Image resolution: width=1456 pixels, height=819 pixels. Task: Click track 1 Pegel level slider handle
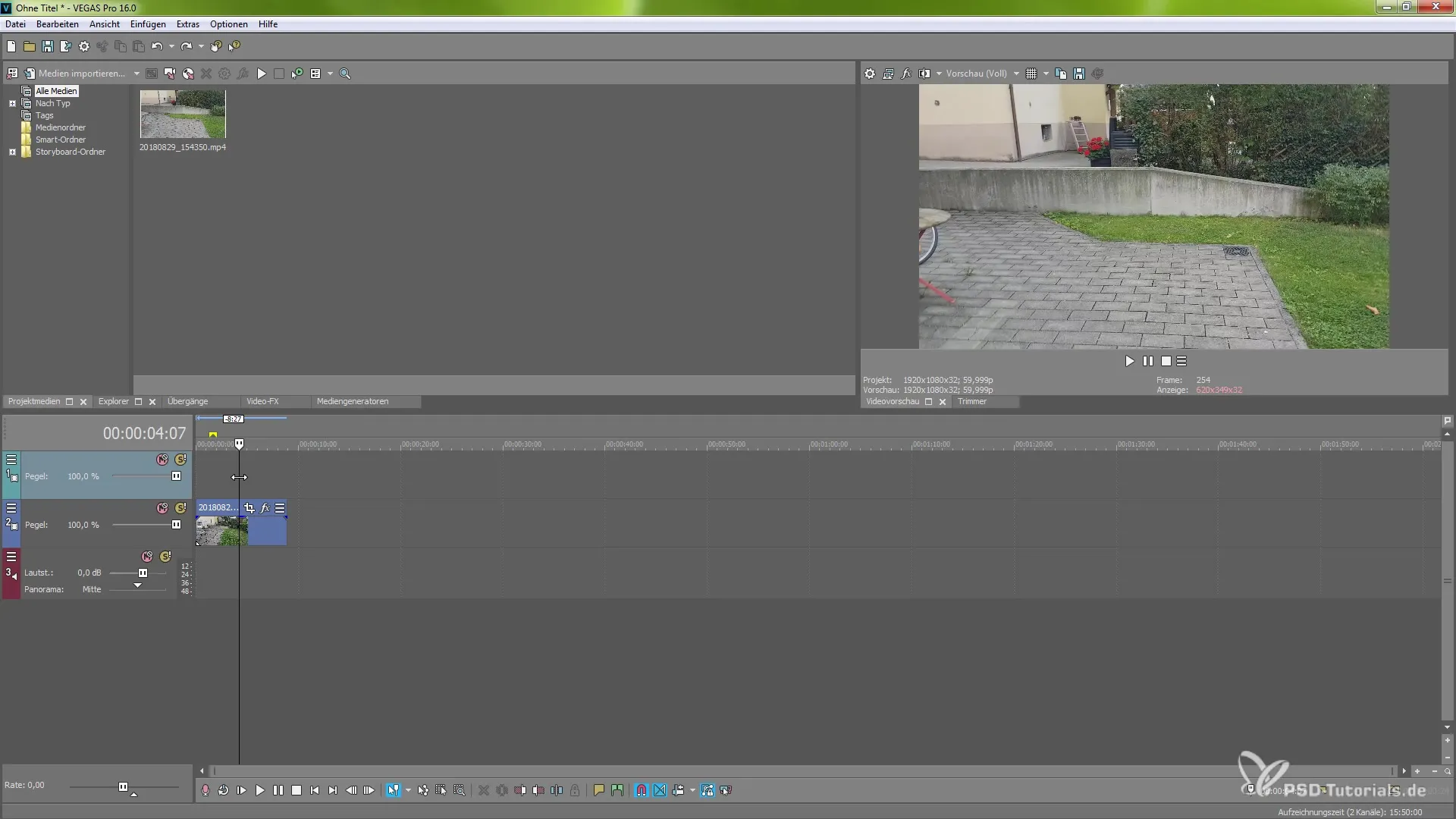click(x=176, y=476)
